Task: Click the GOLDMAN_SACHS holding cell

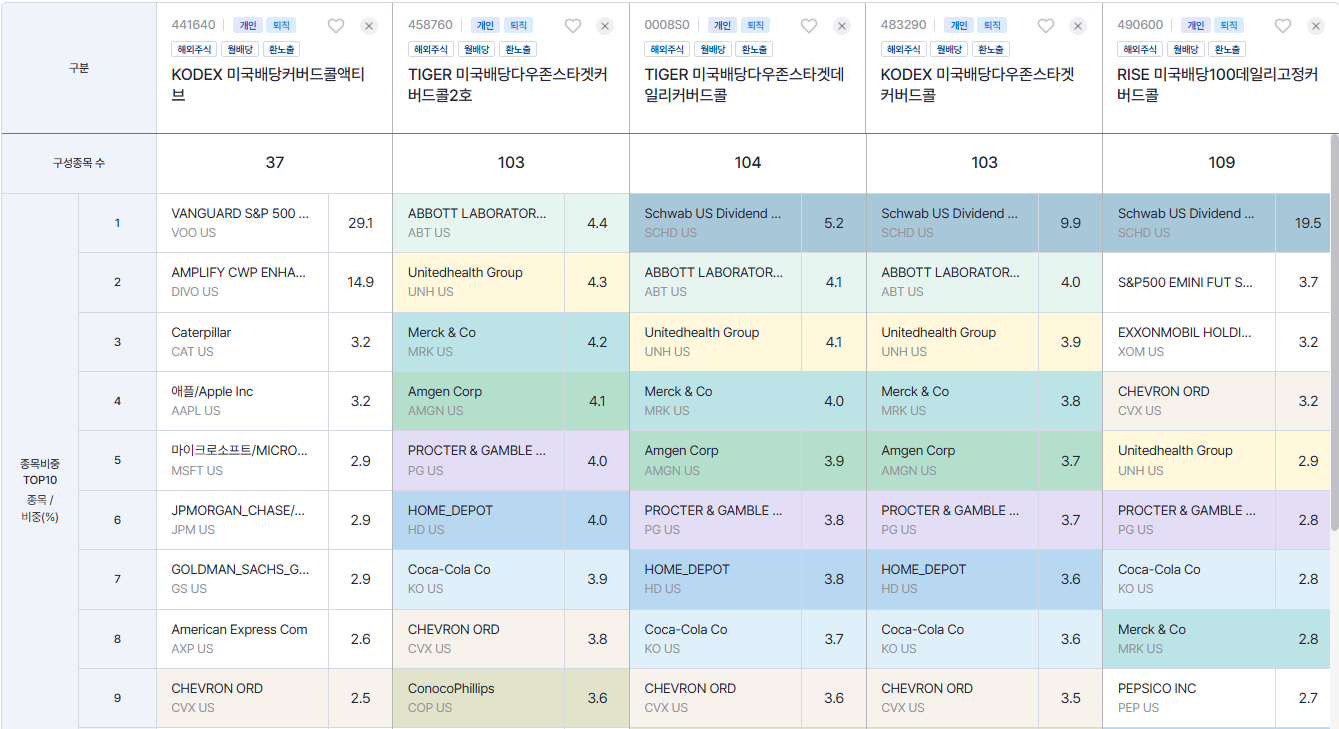Action: click(x=243, y=579)
